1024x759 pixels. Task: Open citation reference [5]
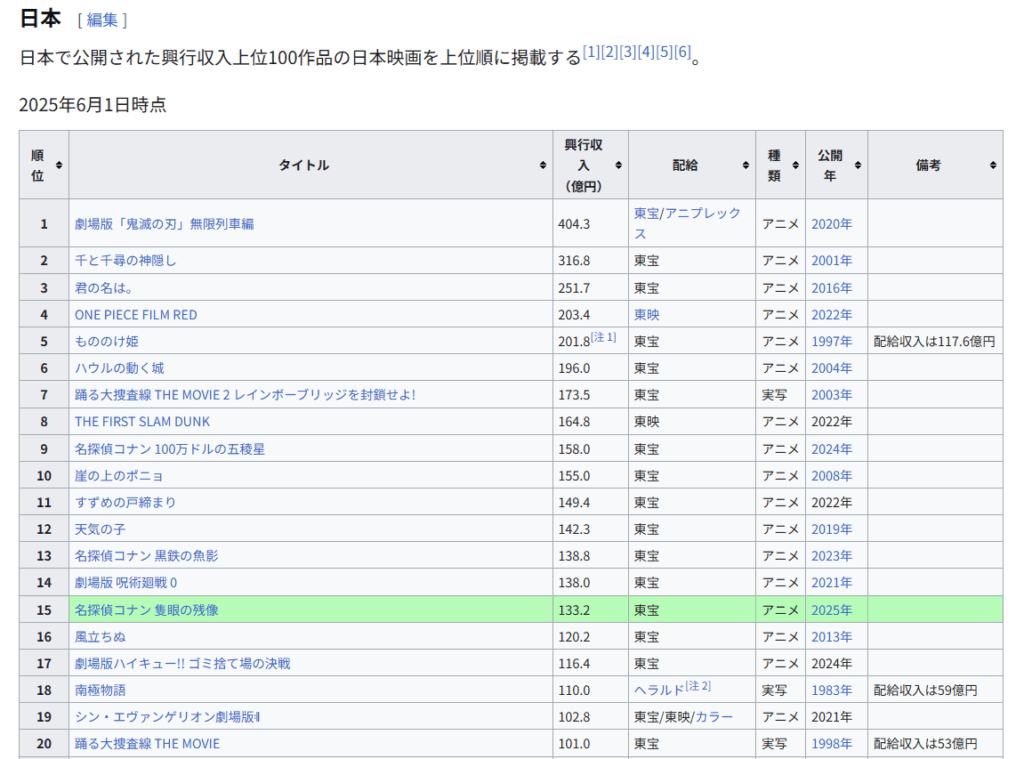[x=664, y=52]
